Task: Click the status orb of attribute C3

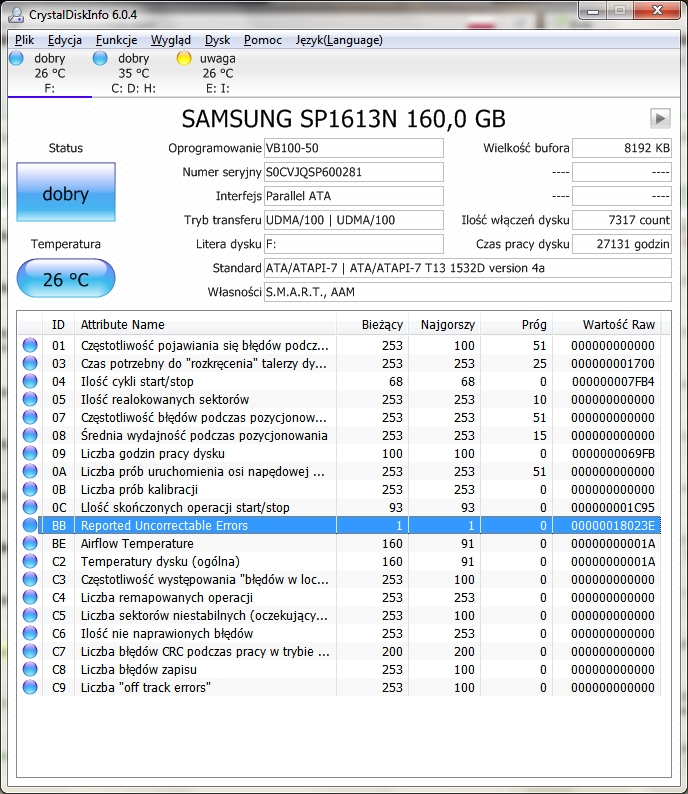Action: pos(30,579)
